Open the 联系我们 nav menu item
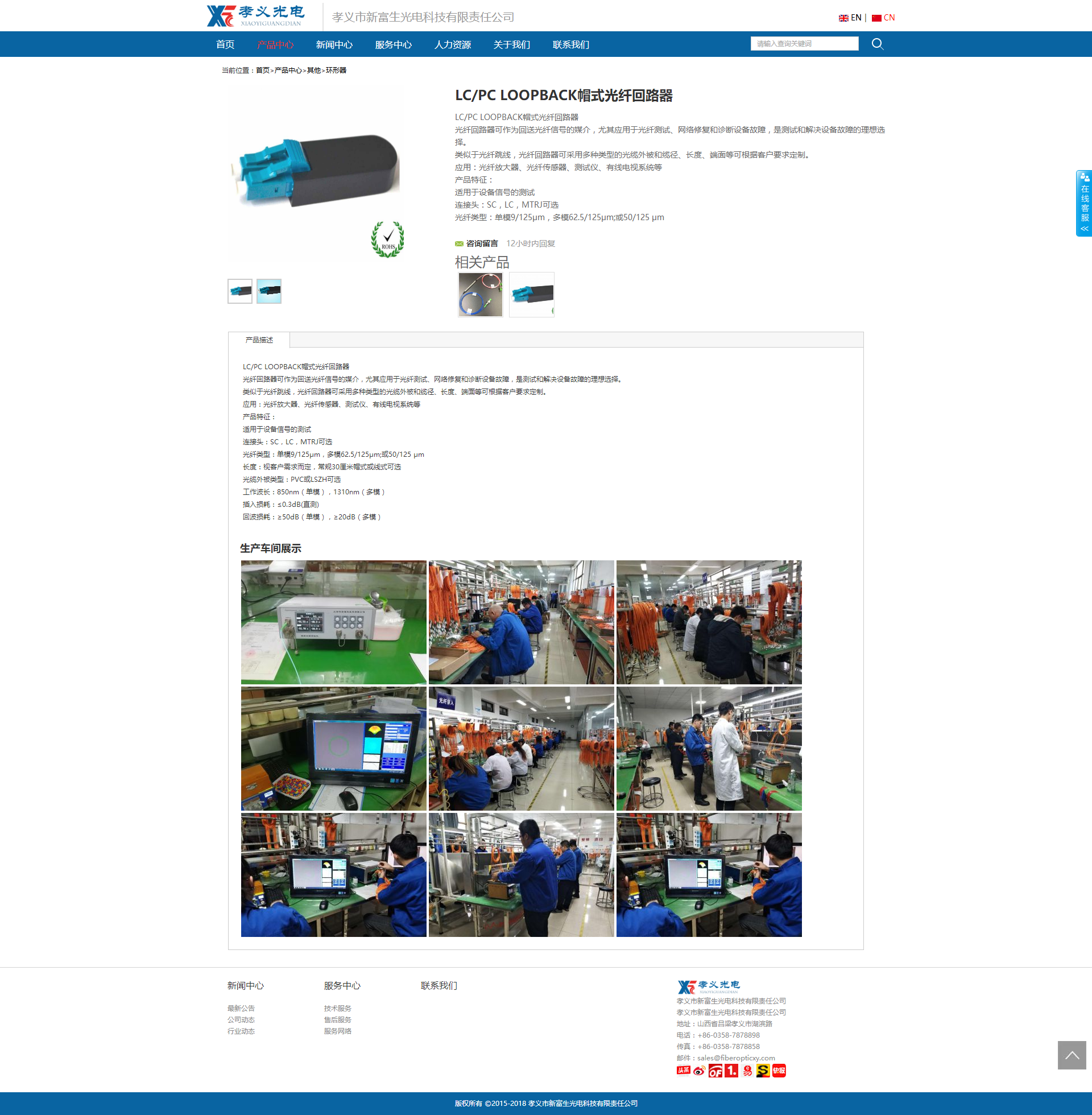The height and width of the screenshot is (1115, 1092). pyautogui.click(x=570, y=44)
